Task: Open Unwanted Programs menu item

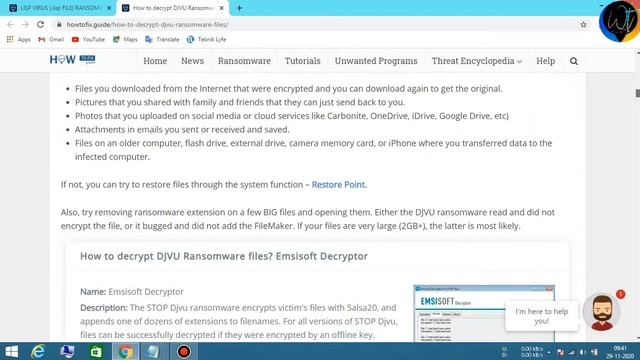Action: pos(376,61)
